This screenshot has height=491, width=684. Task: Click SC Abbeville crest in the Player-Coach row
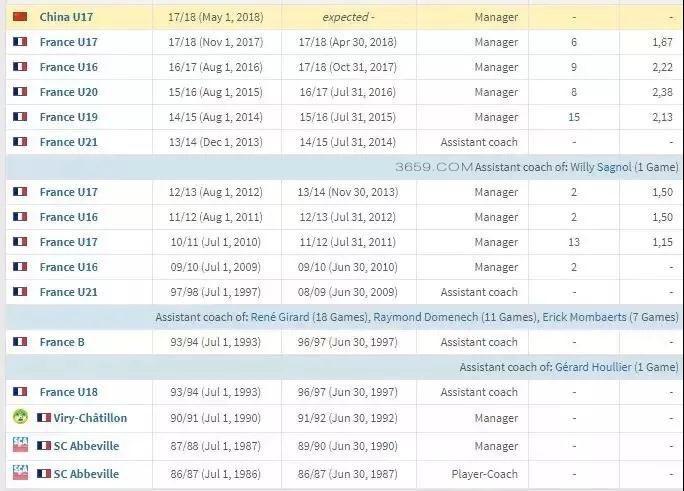click(x=20, y=474)
